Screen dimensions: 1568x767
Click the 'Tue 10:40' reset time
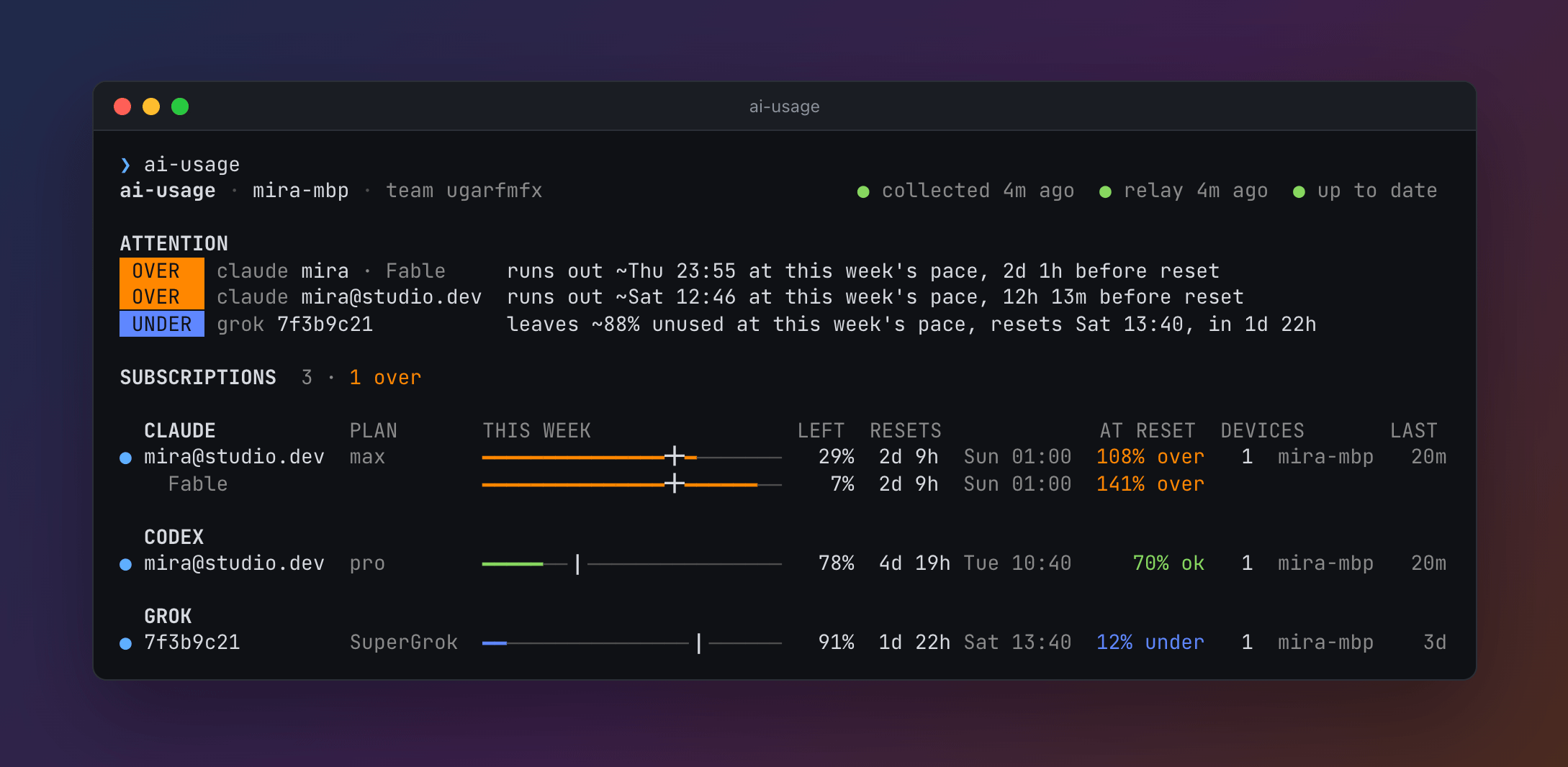[x=1017, y=563]
